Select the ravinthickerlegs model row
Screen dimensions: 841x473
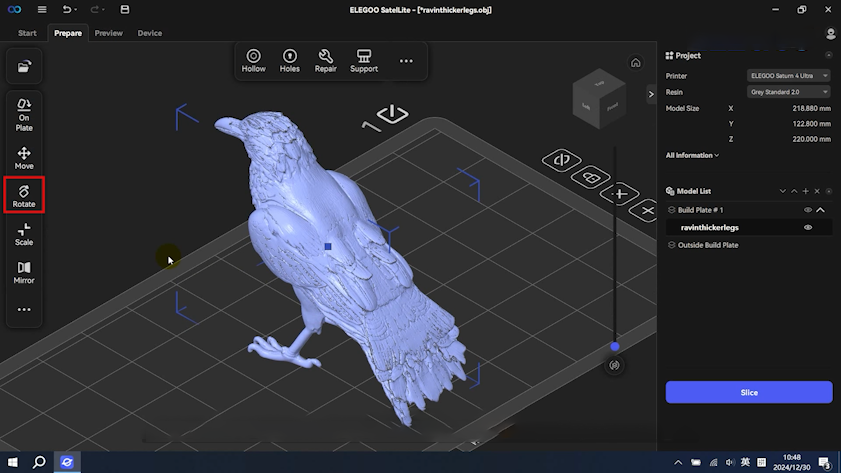point(749,227)
